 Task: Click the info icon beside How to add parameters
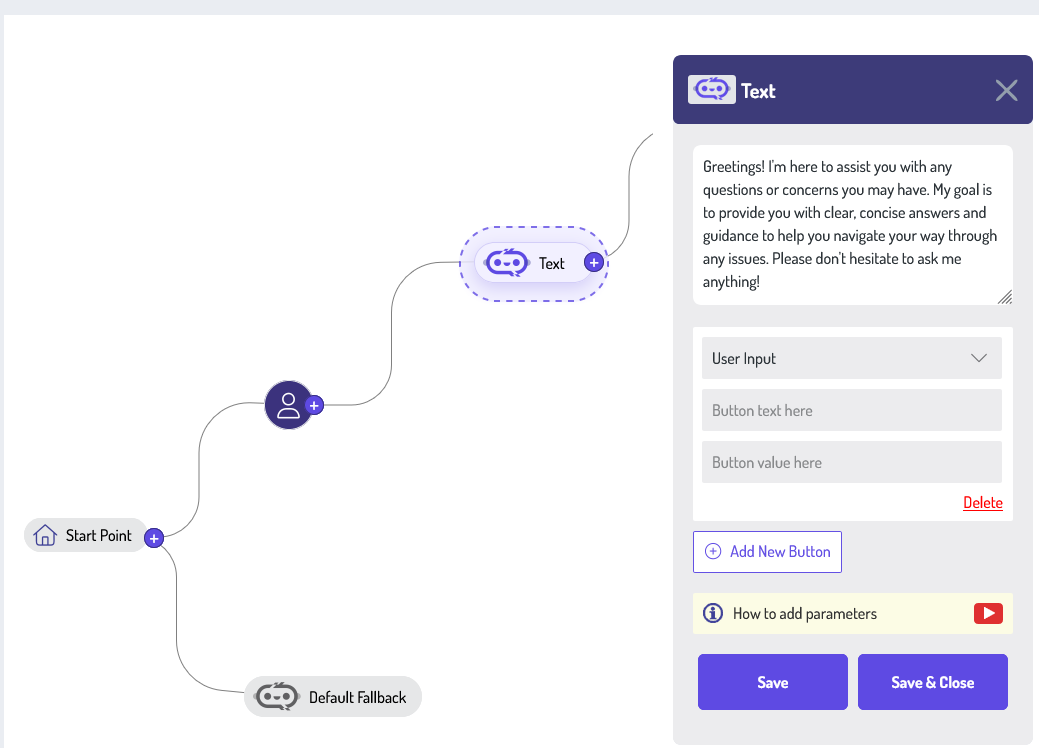point(713,613)
